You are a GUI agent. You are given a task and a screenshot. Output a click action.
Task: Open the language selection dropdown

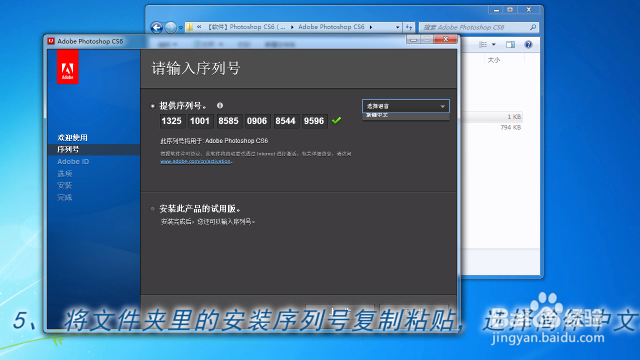406,106
